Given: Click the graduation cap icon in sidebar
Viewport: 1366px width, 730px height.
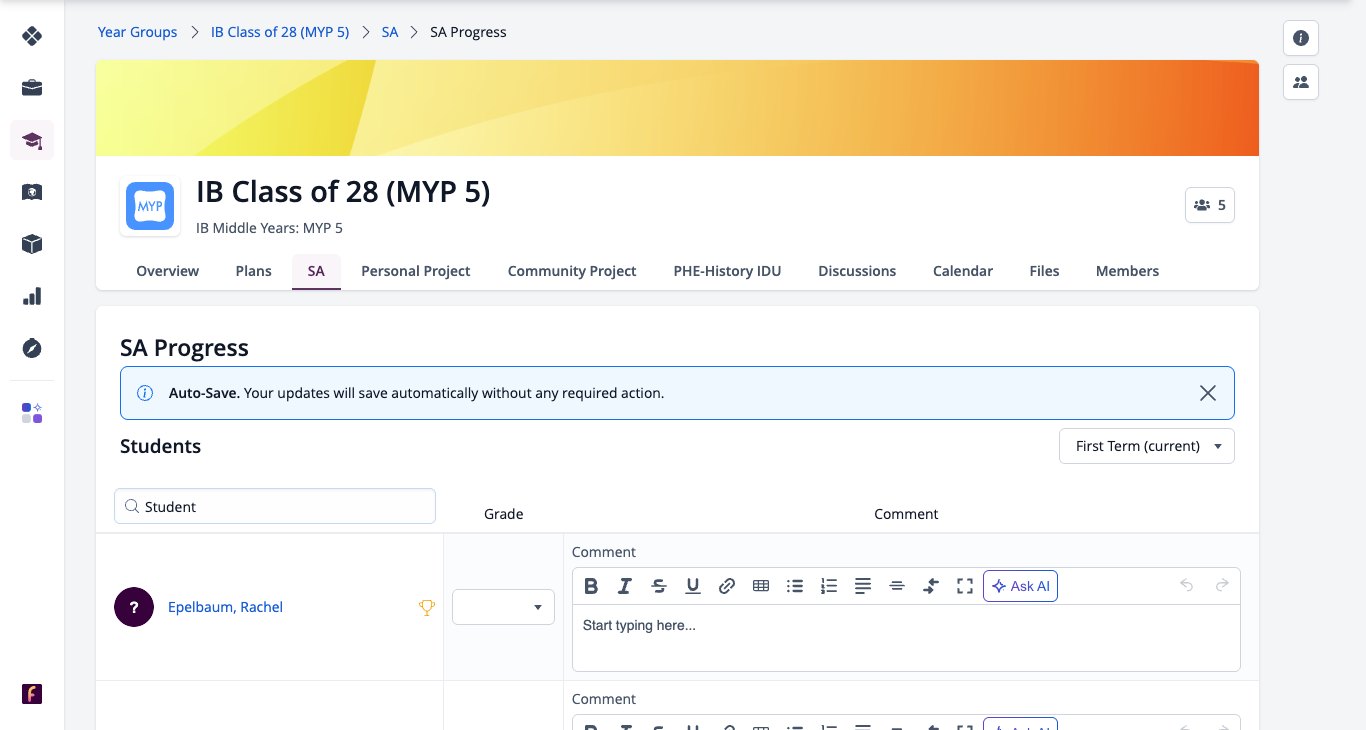Looking at the screenshot, I should [x=32, y=140].
